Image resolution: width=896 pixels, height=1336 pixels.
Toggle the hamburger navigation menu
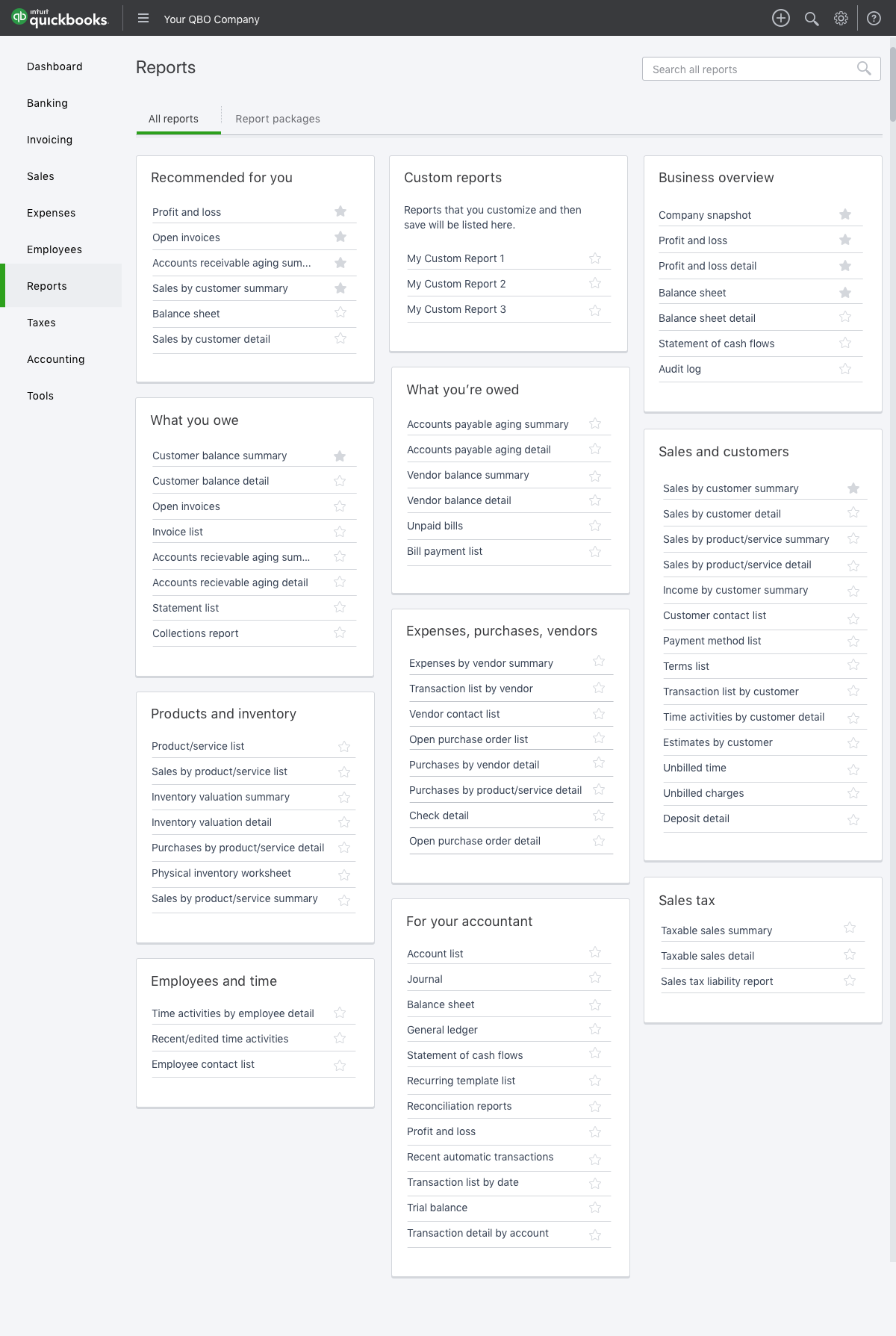143,19
